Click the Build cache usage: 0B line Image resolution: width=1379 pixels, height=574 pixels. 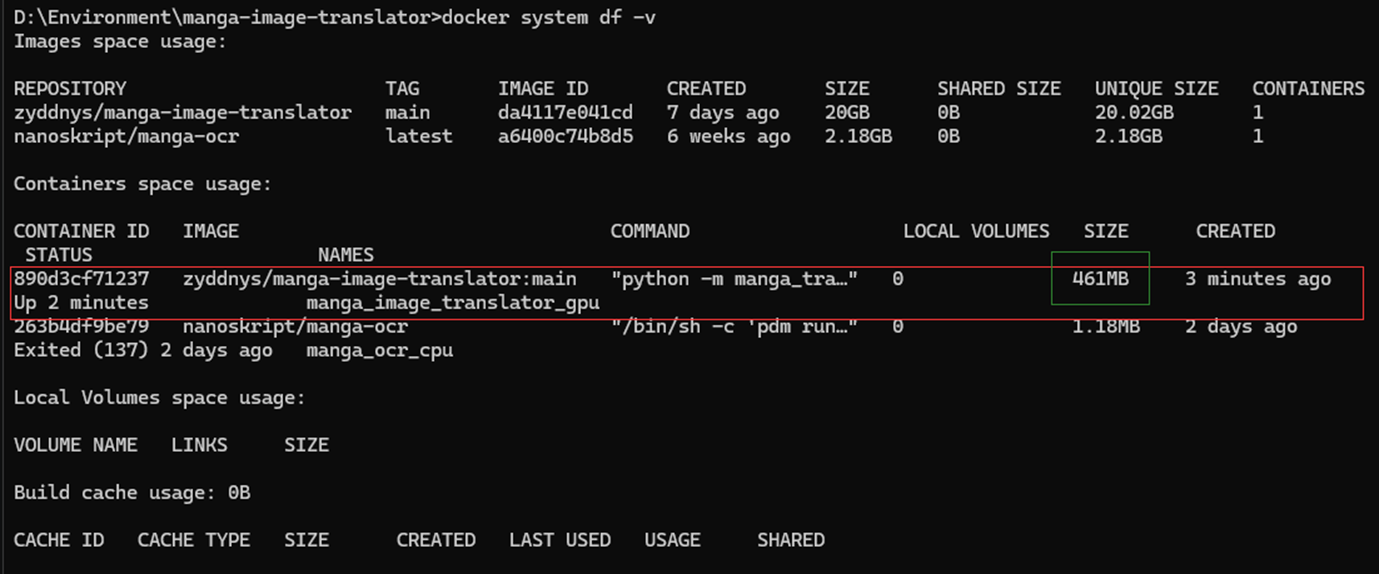[x=132, y=493]
